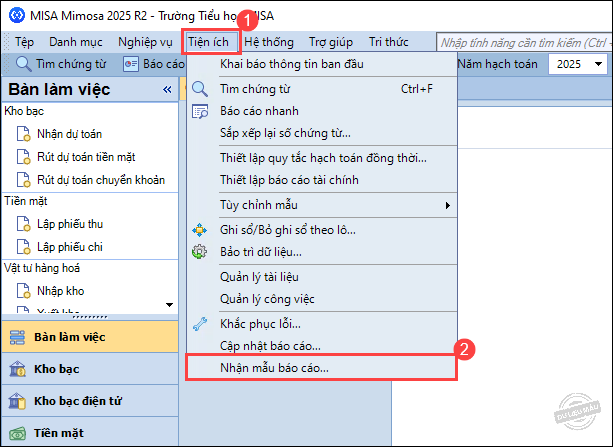Collapse the Bàn làm việc panel chevrons
Image resolution: width=613 pixels, height=447 pixels.
[x=167, y=90]
